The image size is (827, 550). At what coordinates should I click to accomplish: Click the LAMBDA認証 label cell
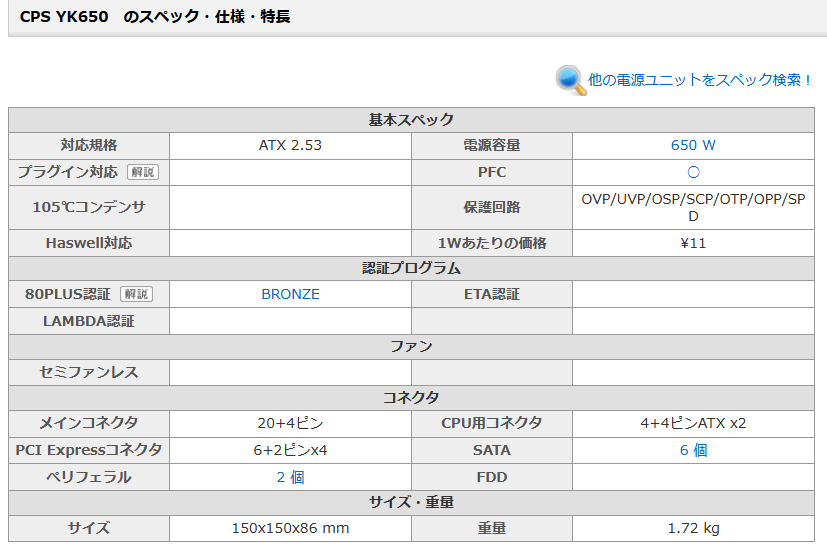click(x=89, y=321)
